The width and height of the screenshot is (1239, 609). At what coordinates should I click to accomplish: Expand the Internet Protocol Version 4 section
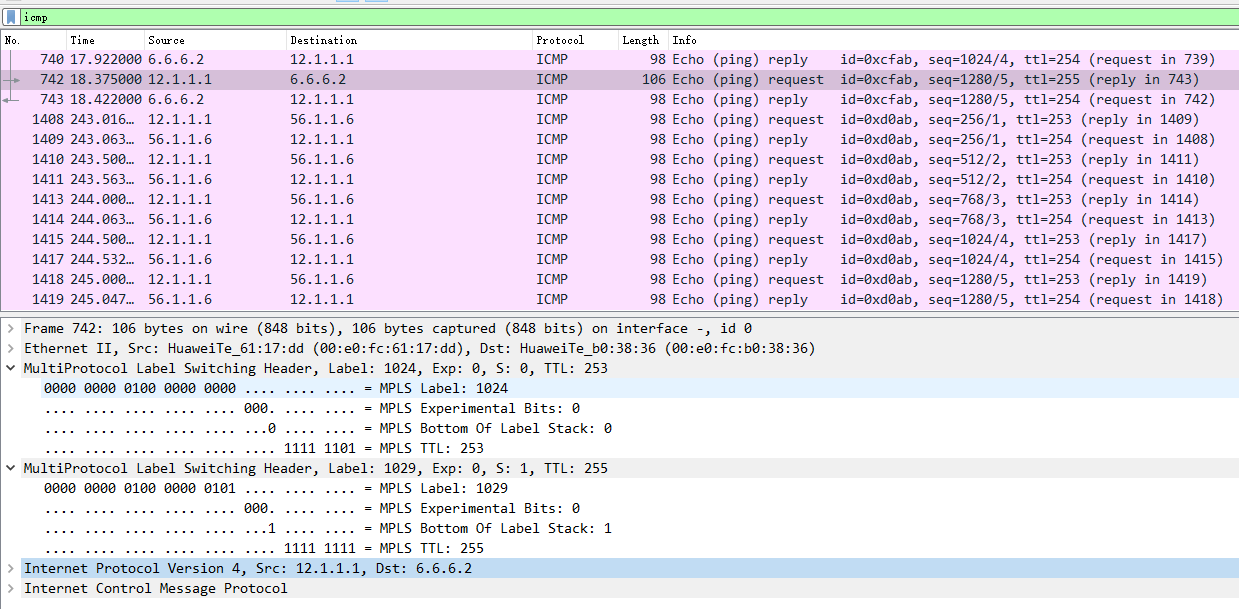(x=10, y=568)
